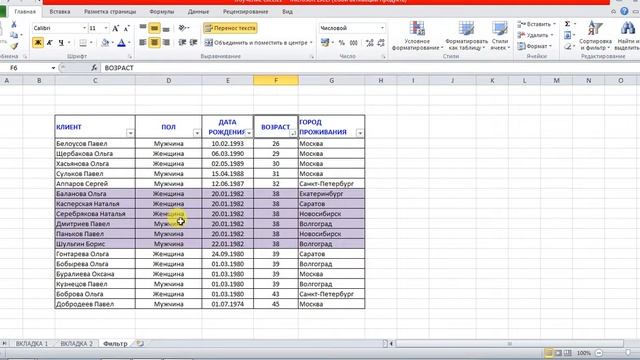Toggle Italic (К) formatting

pos(49,42)
